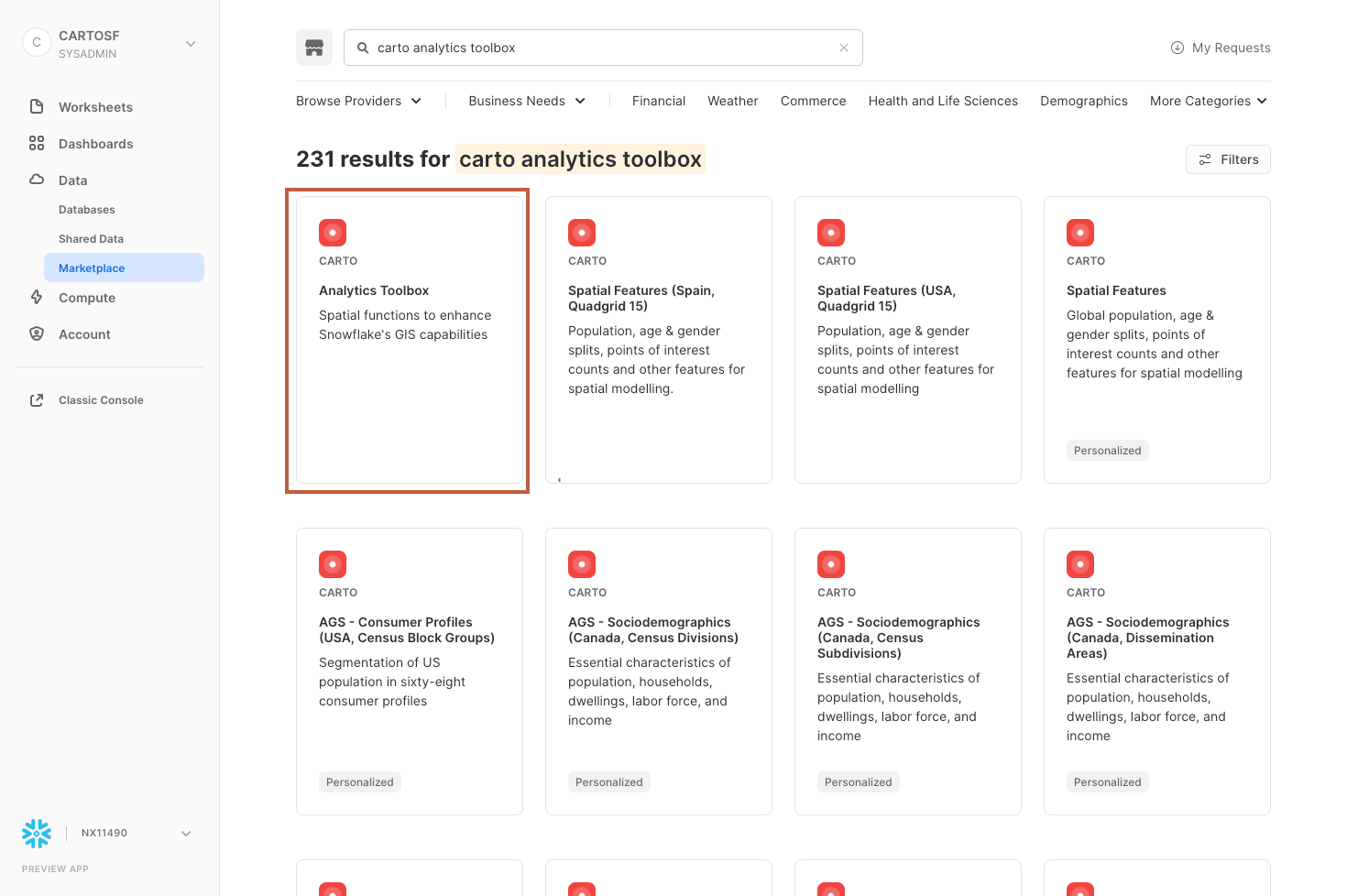The height and width of the screenshot is (896, 1347).
Task: Click the Snowflake logo at bottom left
Action: 37,833
